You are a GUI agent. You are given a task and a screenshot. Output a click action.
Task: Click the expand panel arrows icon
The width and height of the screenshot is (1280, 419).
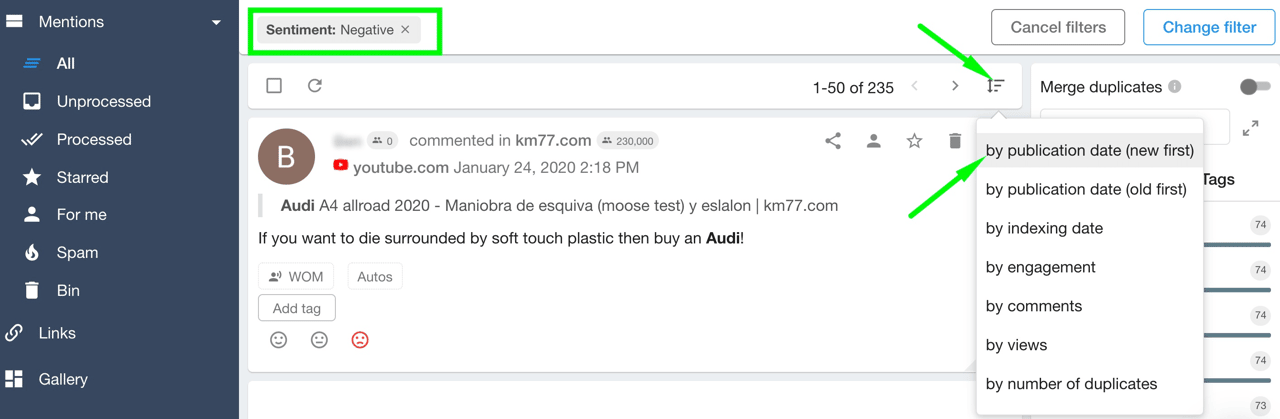click(1251, 128)
